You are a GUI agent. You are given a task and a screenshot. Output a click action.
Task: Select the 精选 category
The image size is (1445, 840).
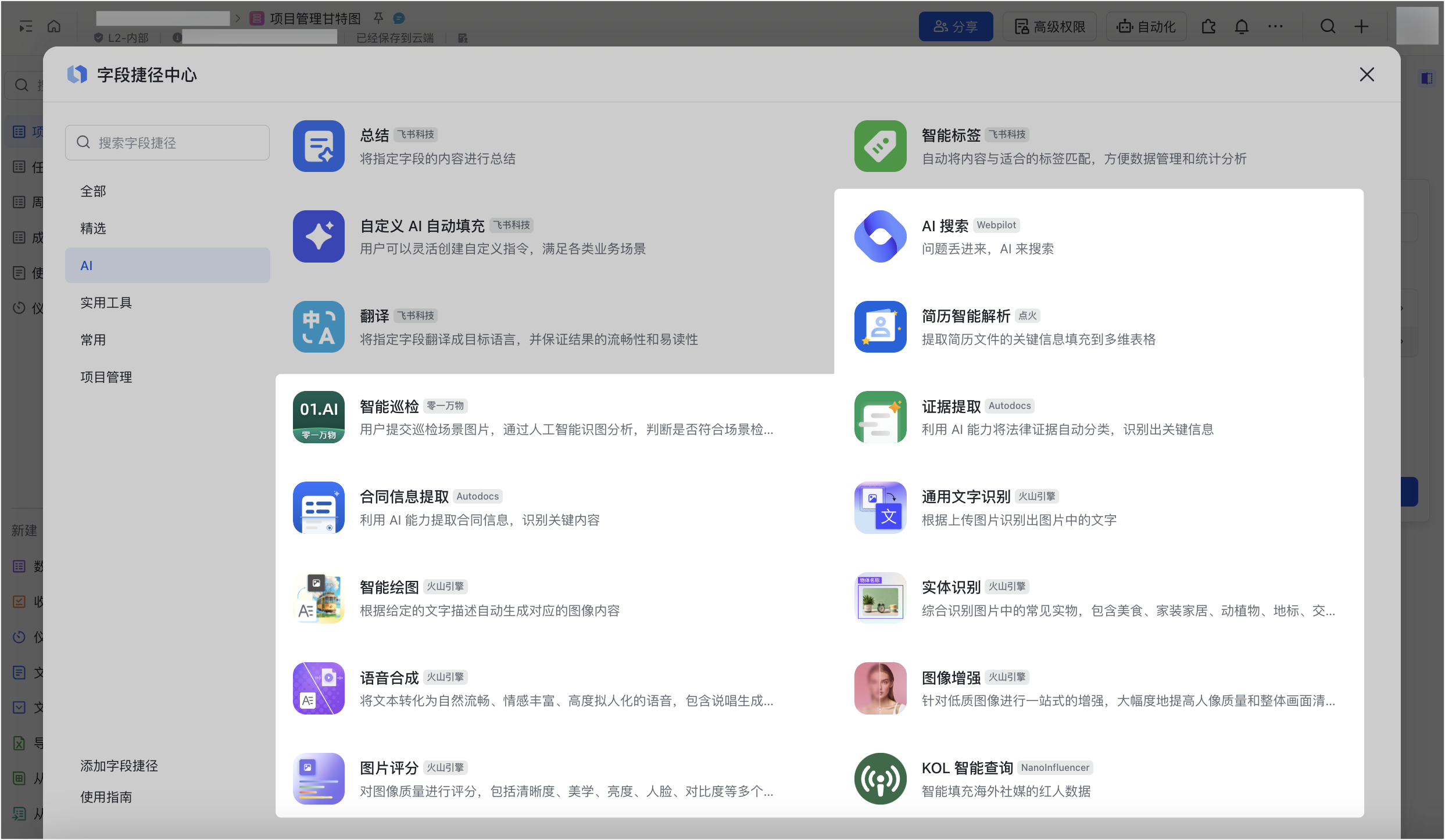[167, 228]
